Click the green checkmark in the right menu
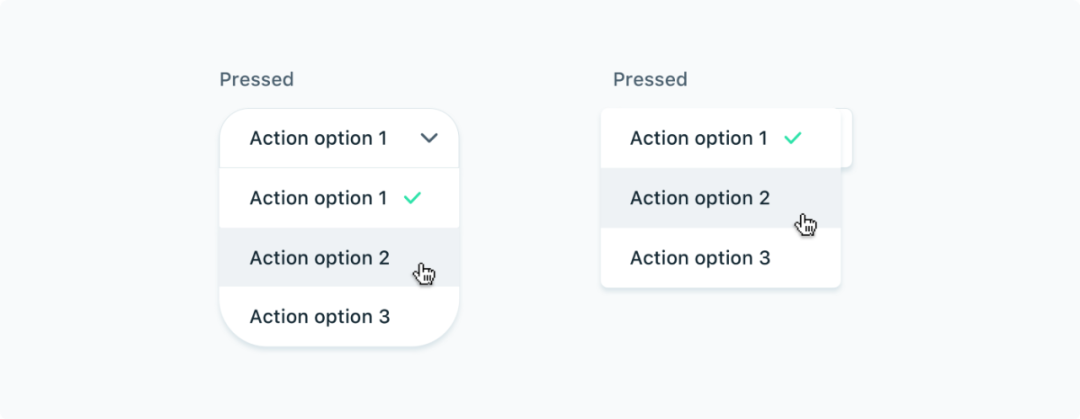This screenshot has height=419, width=1080. (792, 138)
